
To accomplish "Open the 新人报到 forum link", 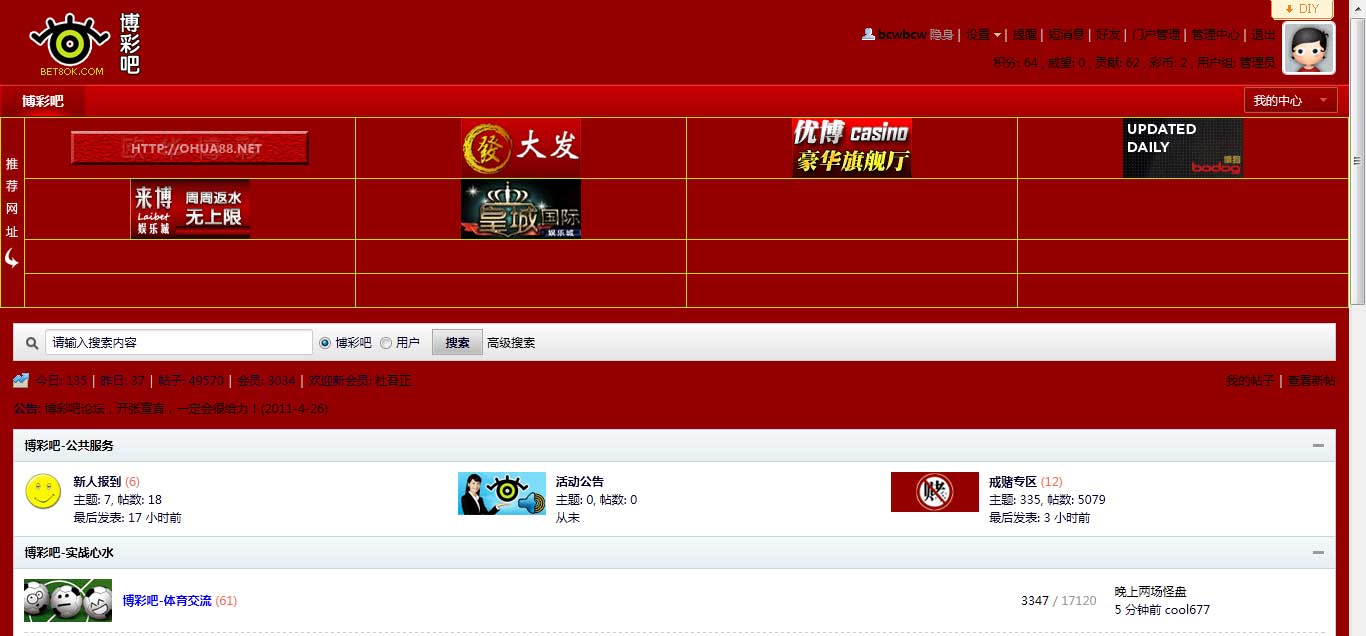I will (97, 482).
